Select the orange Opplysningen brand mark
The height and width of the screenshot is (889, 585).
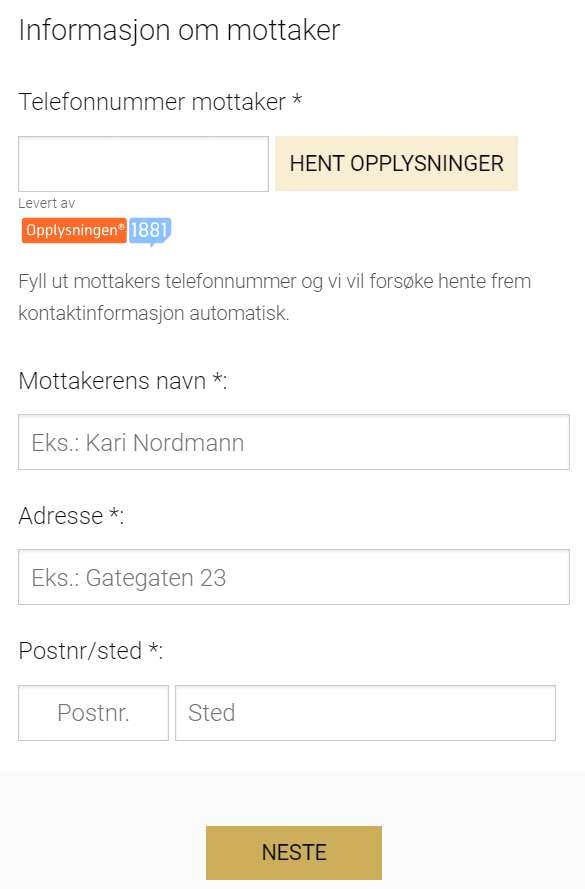[x=73, y=231]
